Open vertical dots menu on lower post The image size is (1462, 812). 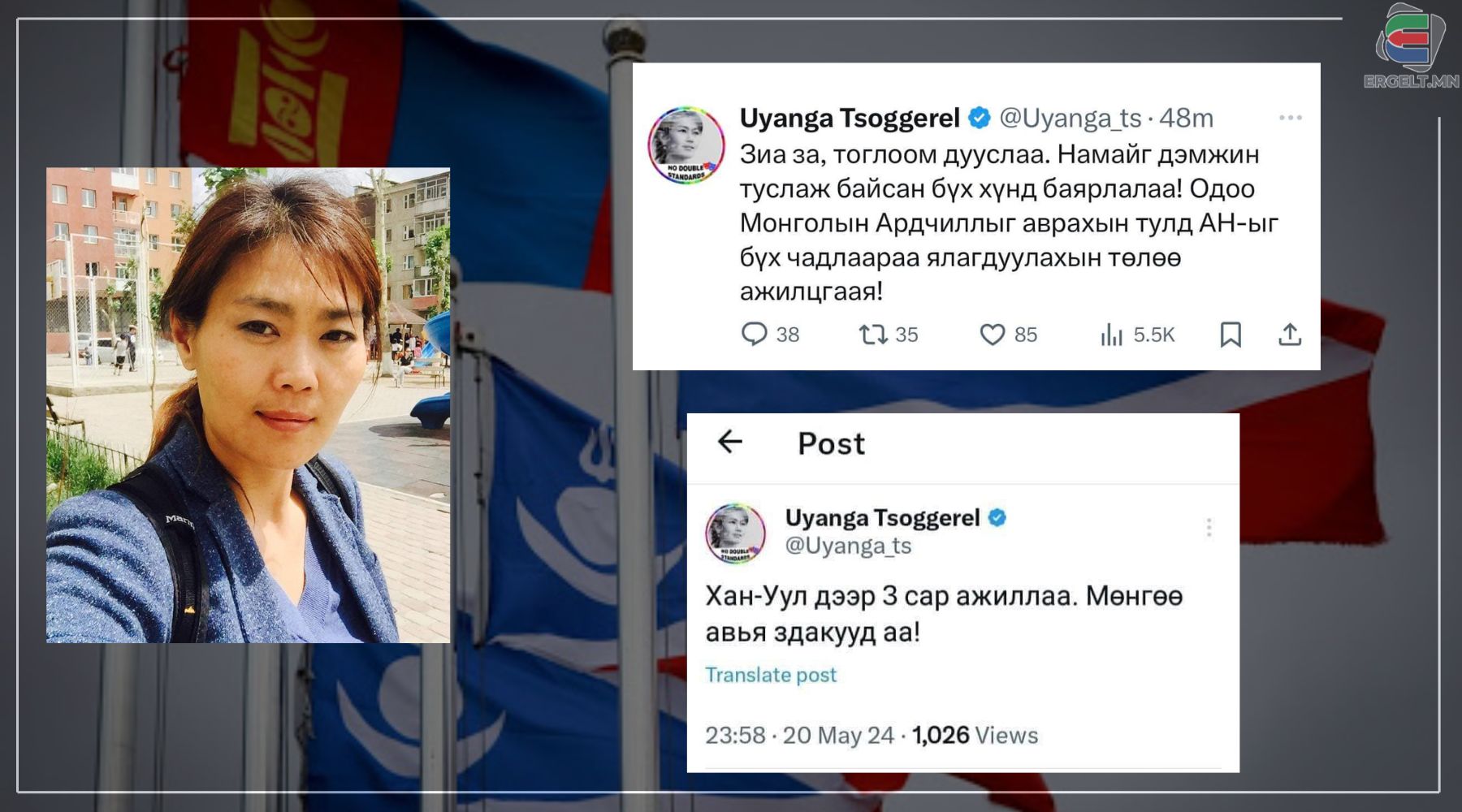(x=1209, y=528)
